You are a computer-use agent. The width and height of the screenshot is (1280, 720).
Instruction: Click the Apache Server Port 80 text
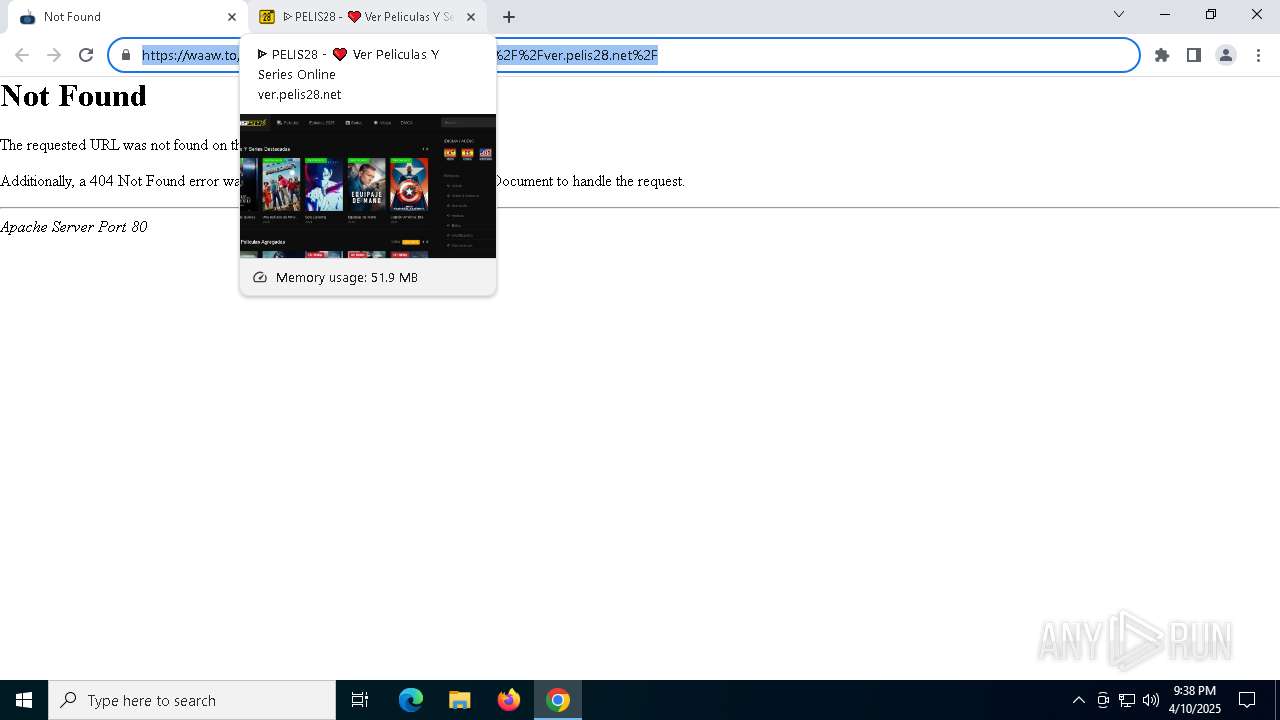click(74, 227)
